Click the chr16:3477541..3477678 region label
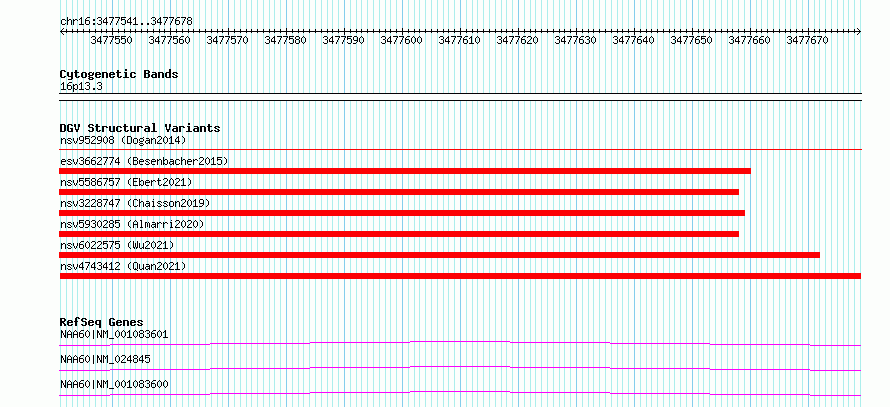The image size is (890, 407). tap(126, 22)
